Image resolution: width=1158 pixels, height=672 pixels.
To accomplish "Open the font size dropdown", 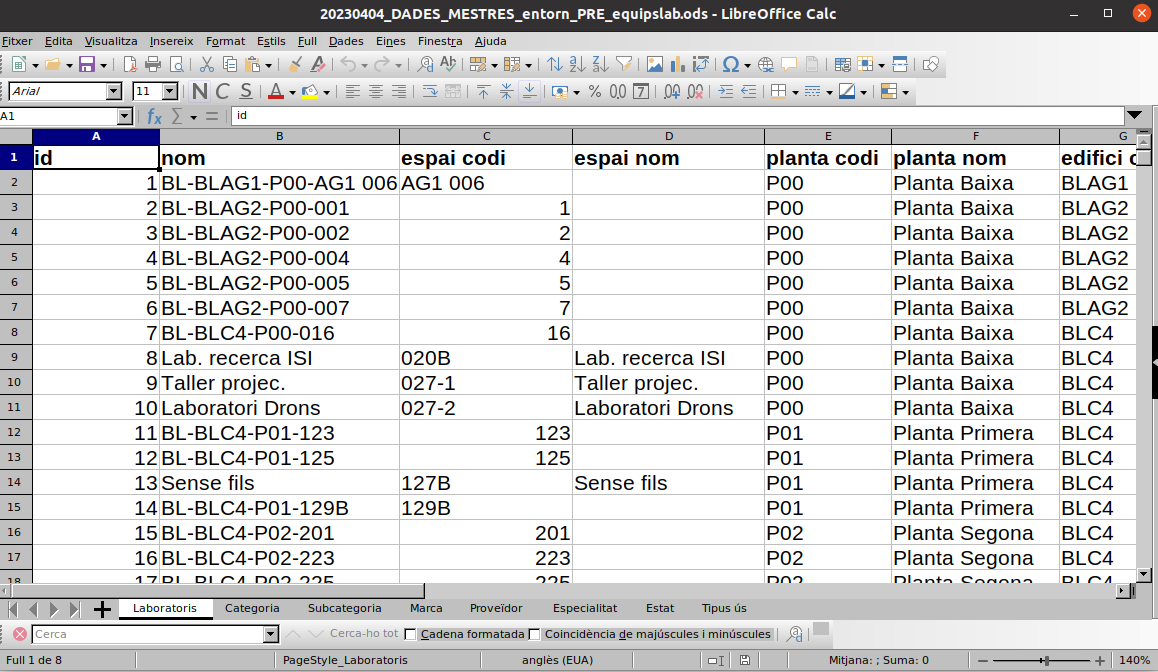I will click(170, 92).
